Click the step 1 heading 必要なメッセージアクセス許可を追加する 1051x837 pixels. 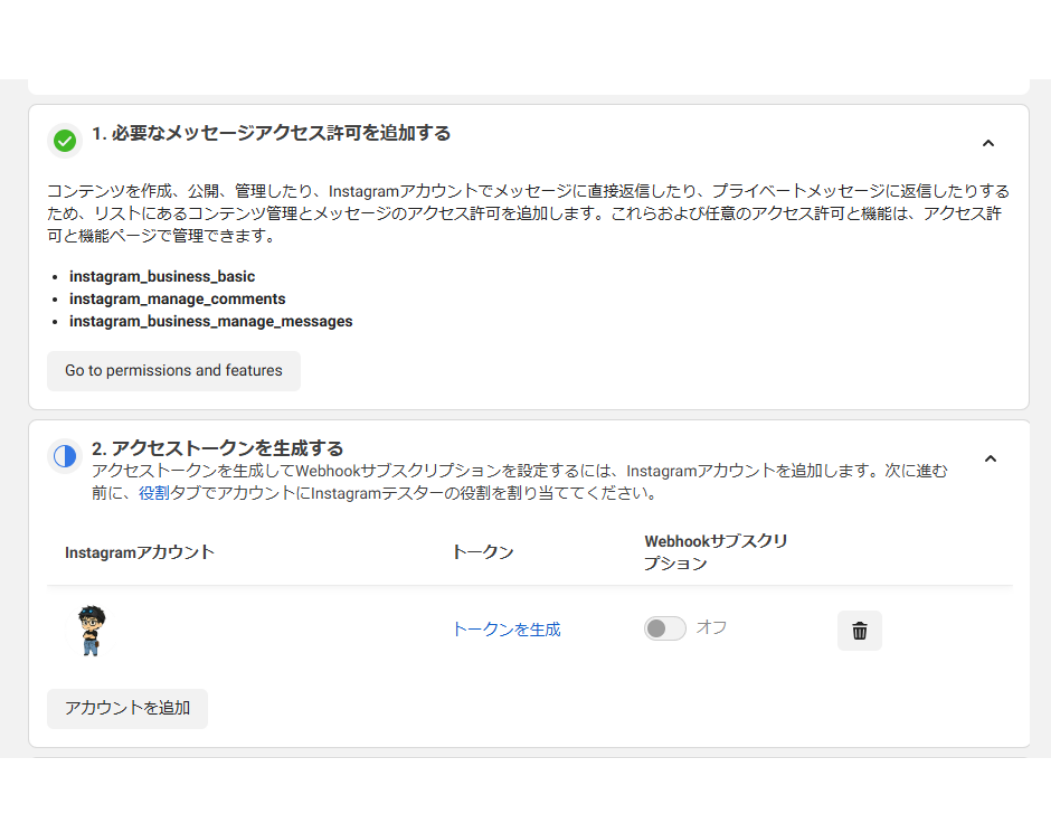271,133
